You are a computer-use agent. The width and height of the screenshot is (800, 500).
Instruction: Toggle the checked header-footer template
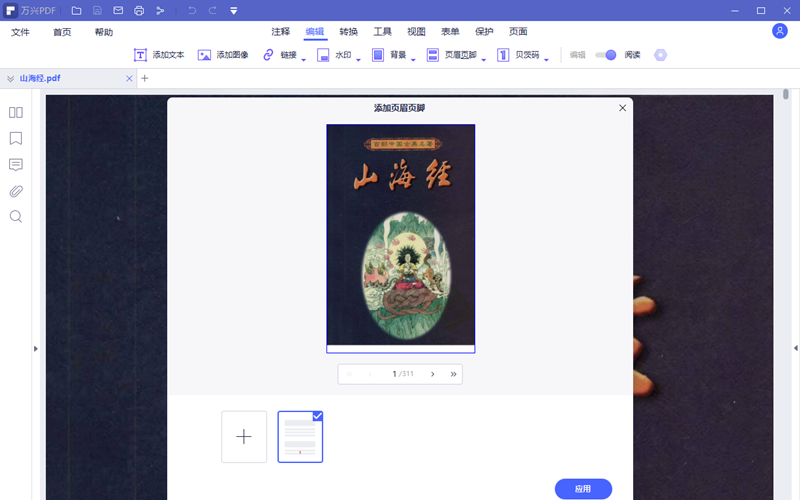[x=300, y=437]
